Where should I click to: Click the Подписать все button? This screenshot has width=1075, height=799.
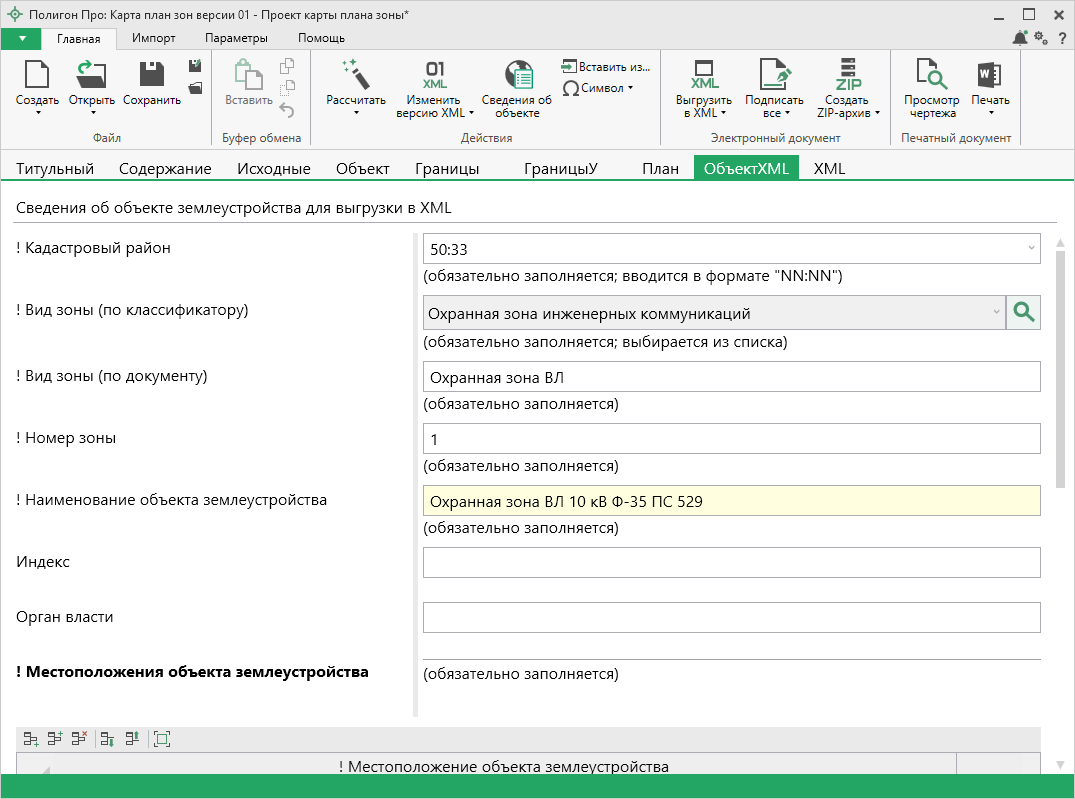[x=774, y=88]
